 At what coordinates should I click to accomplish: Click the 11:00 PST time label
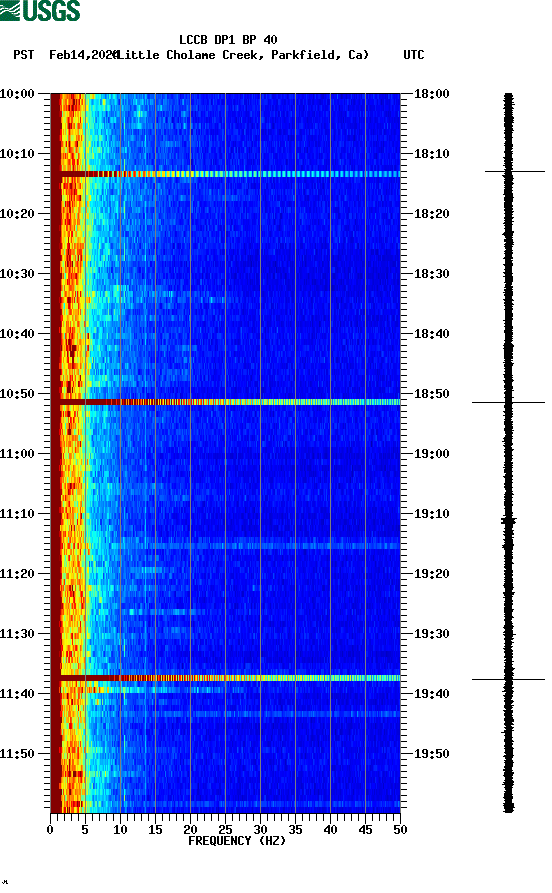[x=17, y=454]
